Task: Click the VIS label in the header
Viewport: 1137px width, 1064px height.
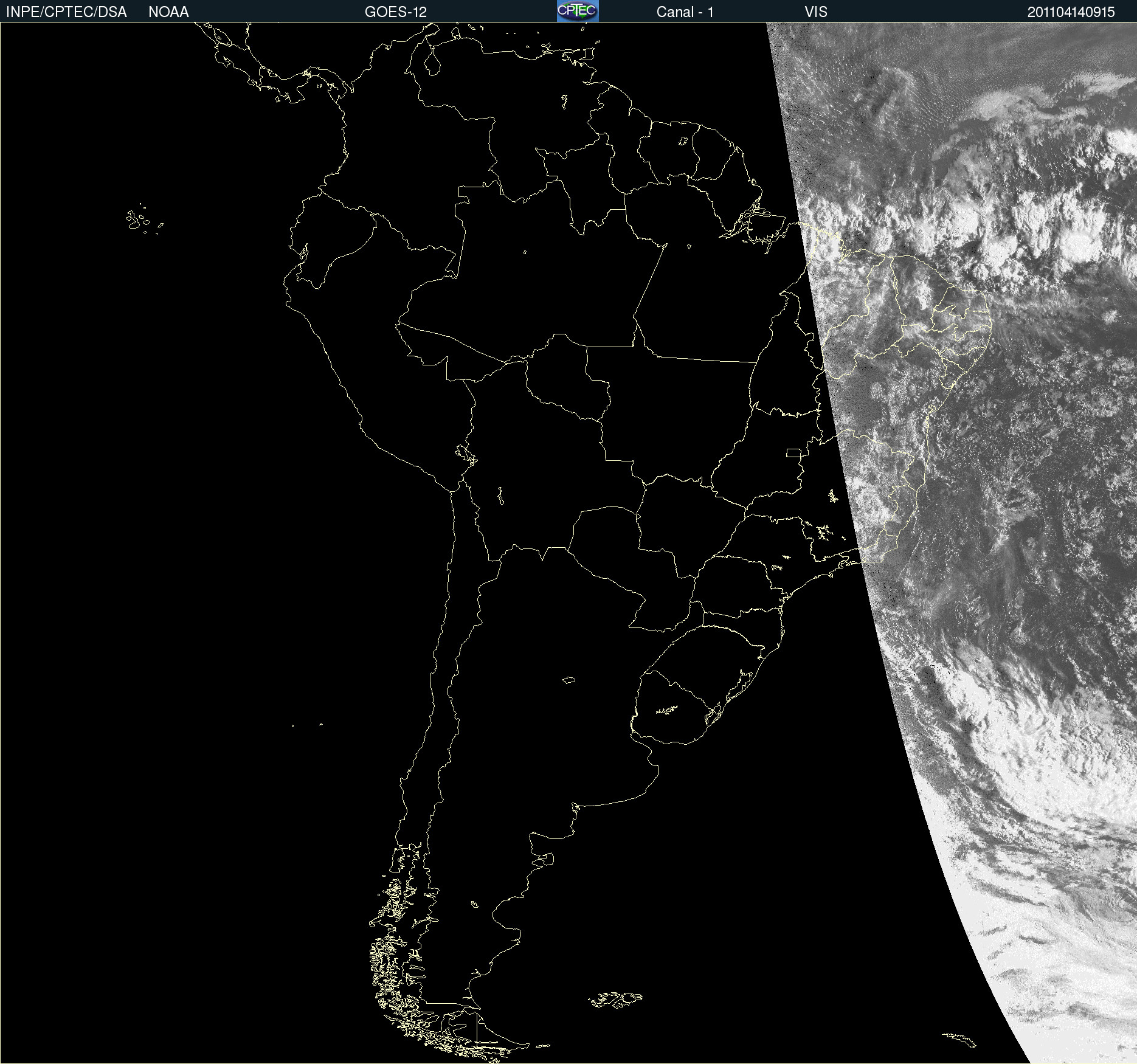Action: click(x=816, y=12)
